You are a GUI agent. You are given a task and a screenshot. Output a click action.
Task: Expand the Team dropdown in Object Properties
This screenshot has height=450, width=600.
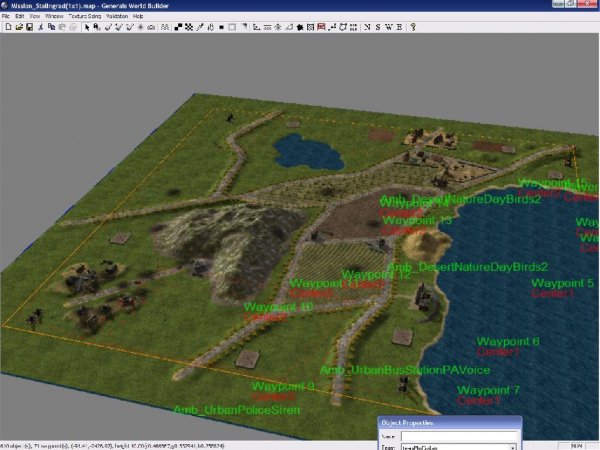(x=513, y=447)
